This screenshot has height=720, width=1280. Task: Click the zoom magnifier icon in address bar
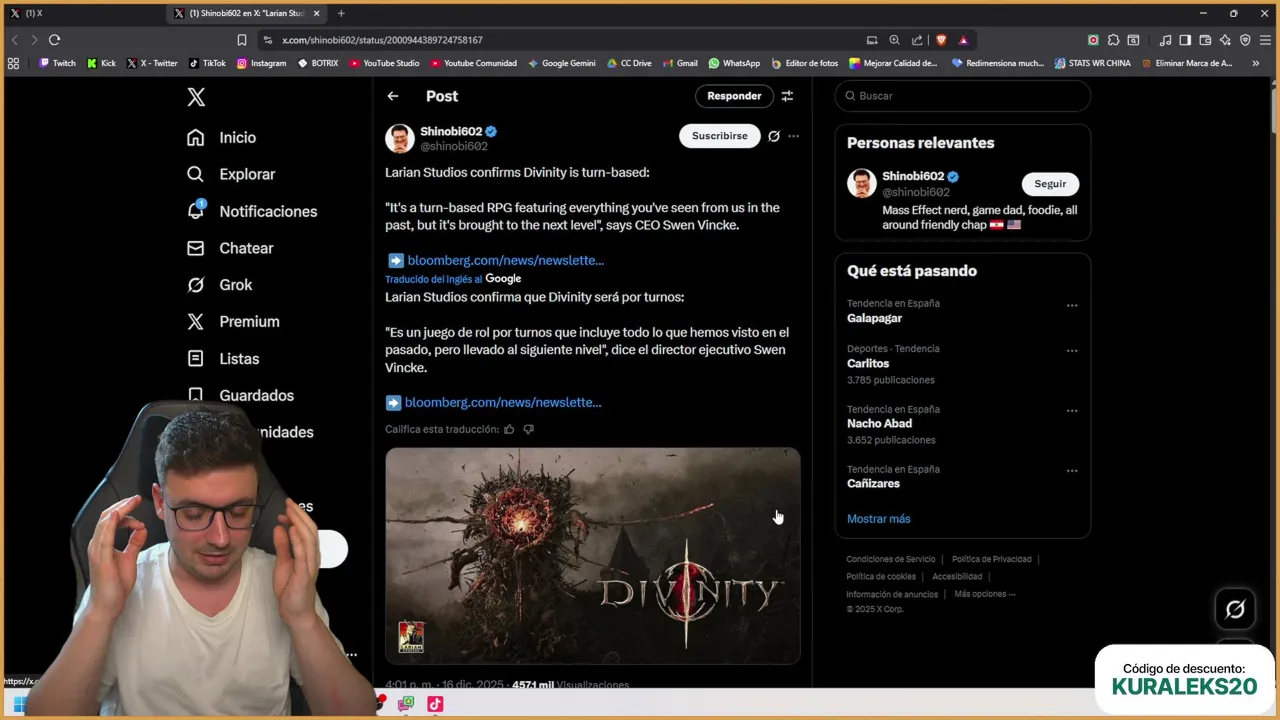894,40
